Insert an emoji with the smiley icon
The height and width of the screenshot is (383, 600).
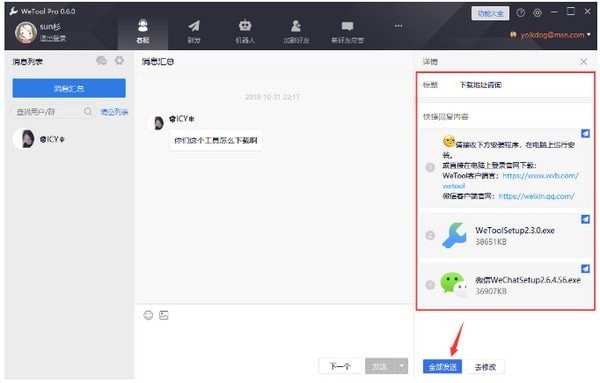click(x=148, y=315)
